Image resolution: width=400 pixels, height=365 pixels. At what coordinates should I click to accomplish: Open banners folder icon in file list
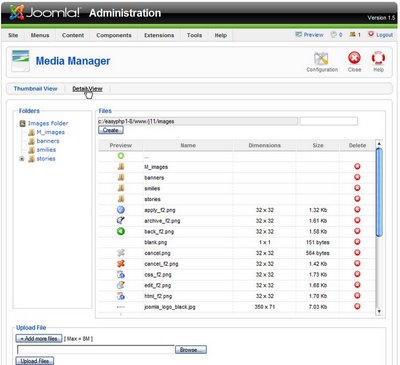click(x=121, y=177)
